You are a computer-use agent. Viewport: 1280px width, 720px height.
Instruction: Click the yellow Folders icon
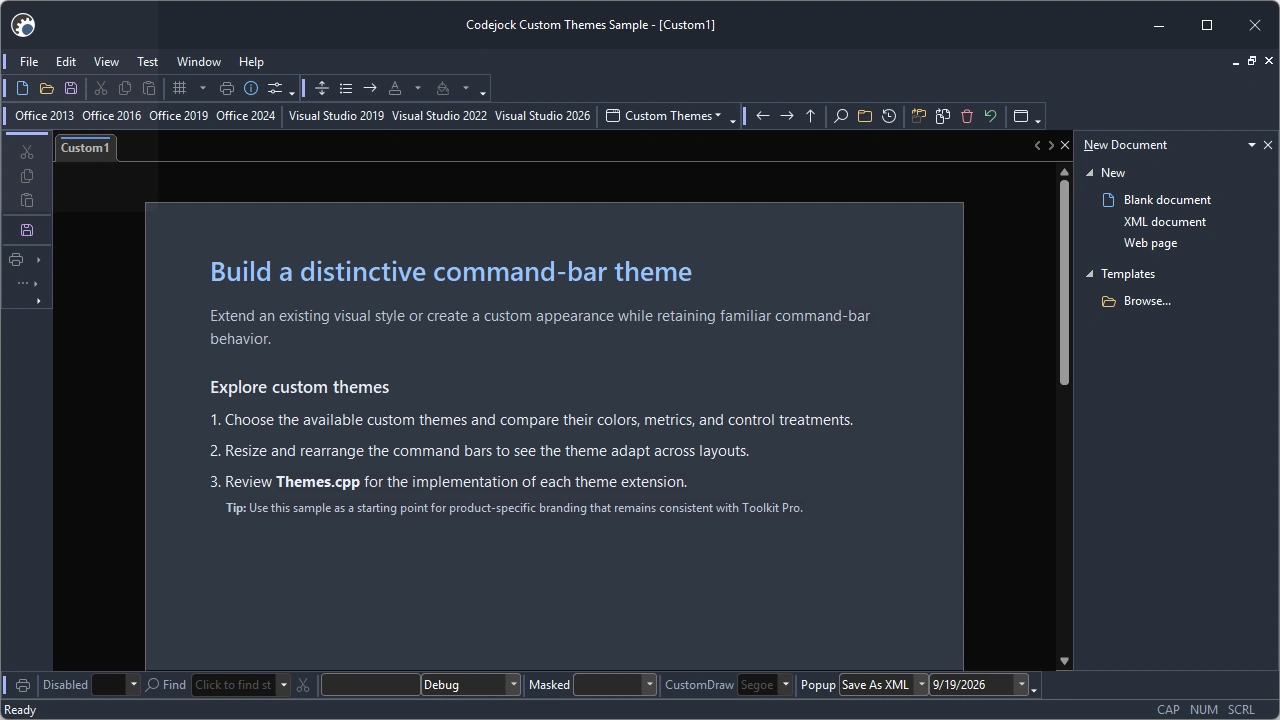point(865,116)
